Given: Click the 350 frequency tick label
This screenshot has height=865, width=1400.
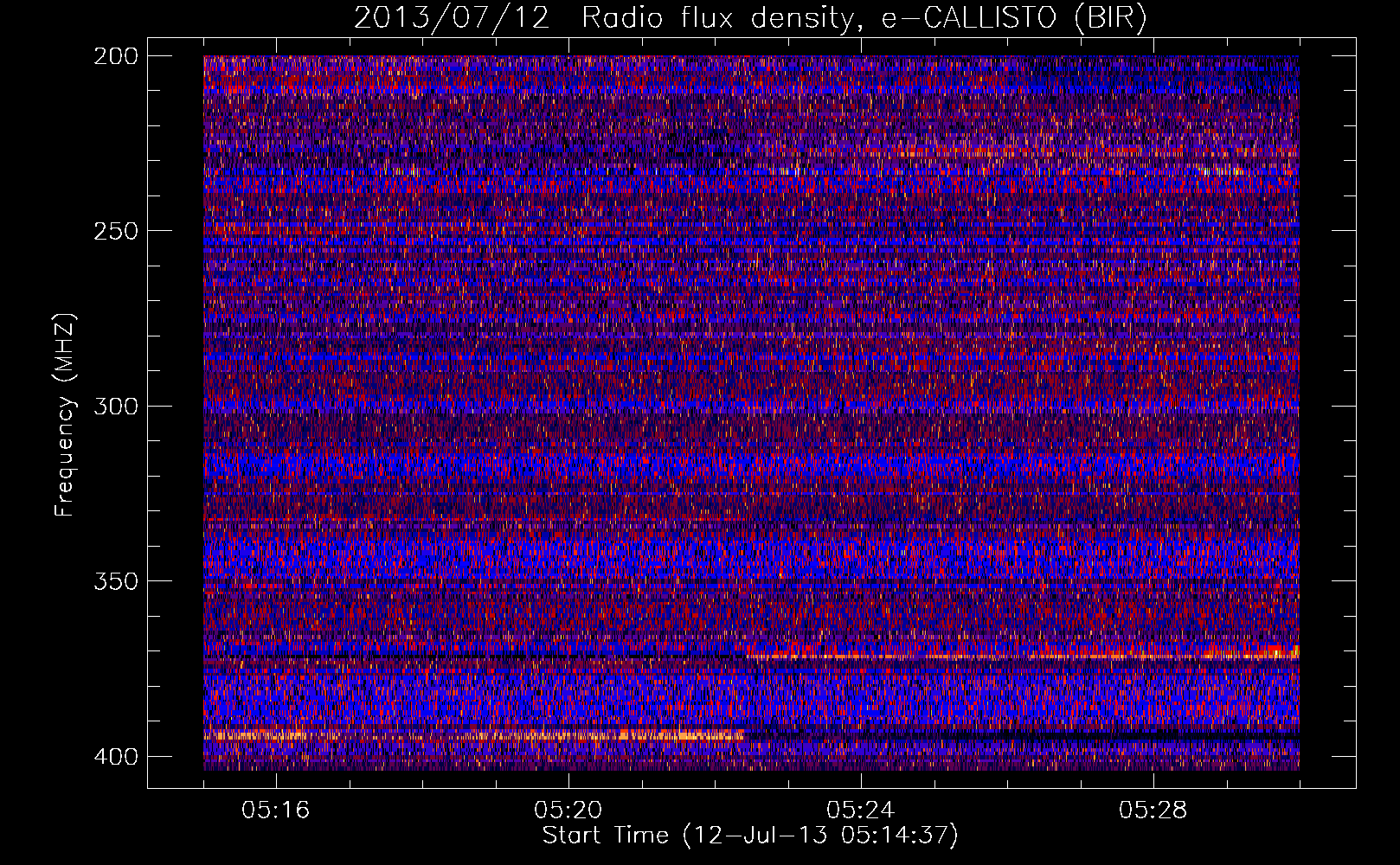Looking at the screenshot, I should (115, 580).
